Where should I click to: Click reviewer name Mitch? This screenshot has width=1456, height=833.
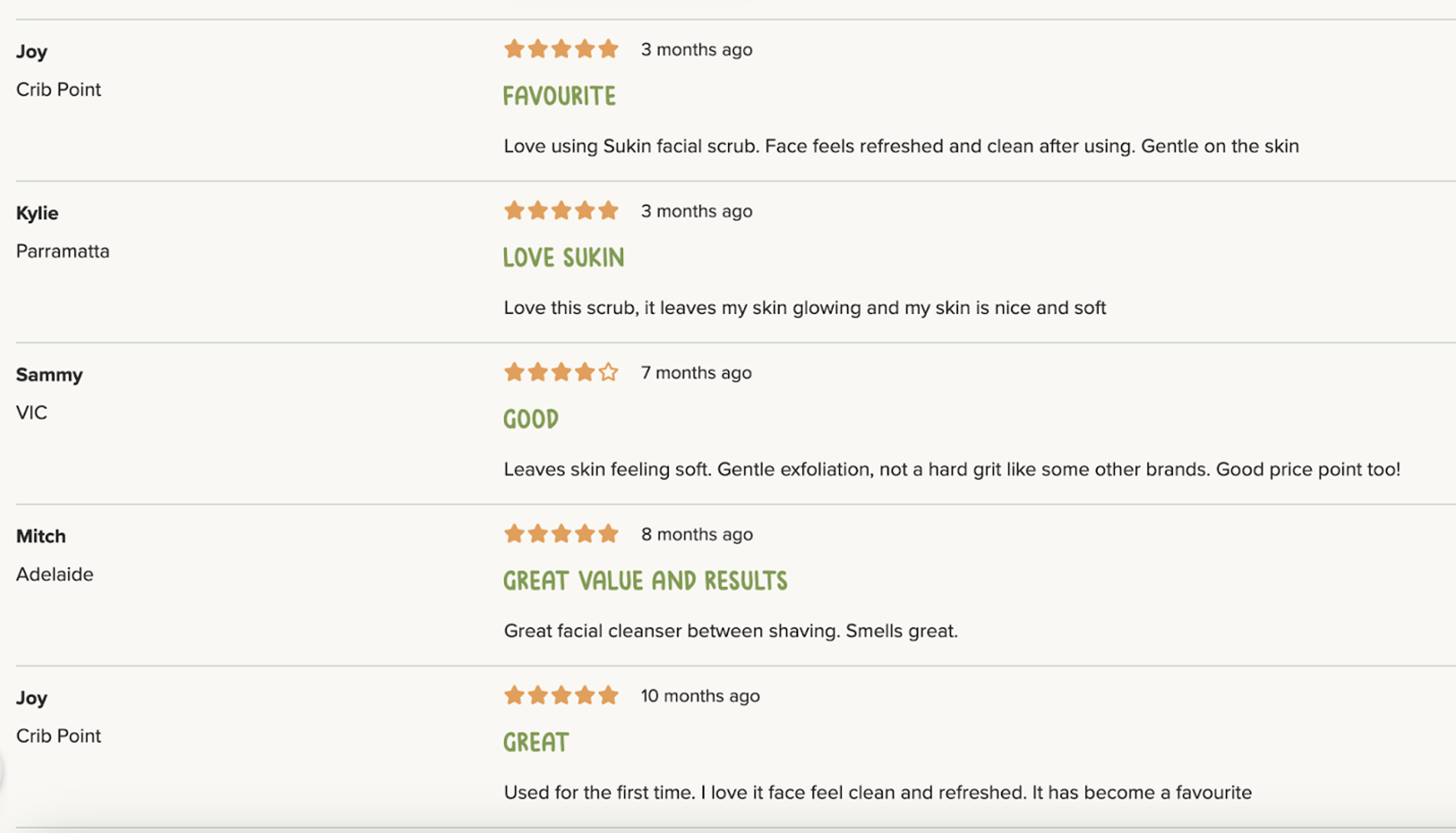(x=41, y=536)
